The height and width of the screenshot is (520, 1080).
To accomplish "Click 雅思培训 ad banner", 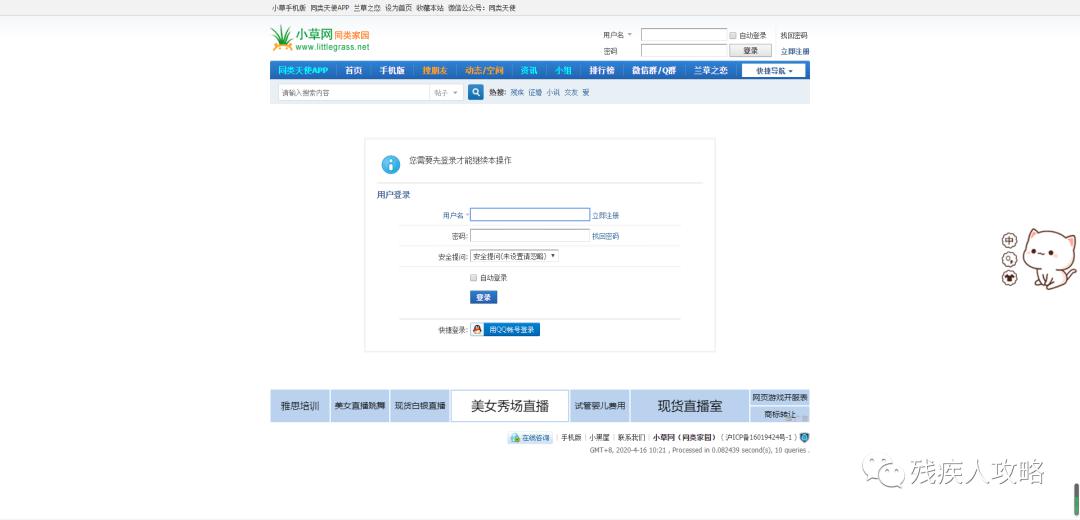I will (300, 406).
